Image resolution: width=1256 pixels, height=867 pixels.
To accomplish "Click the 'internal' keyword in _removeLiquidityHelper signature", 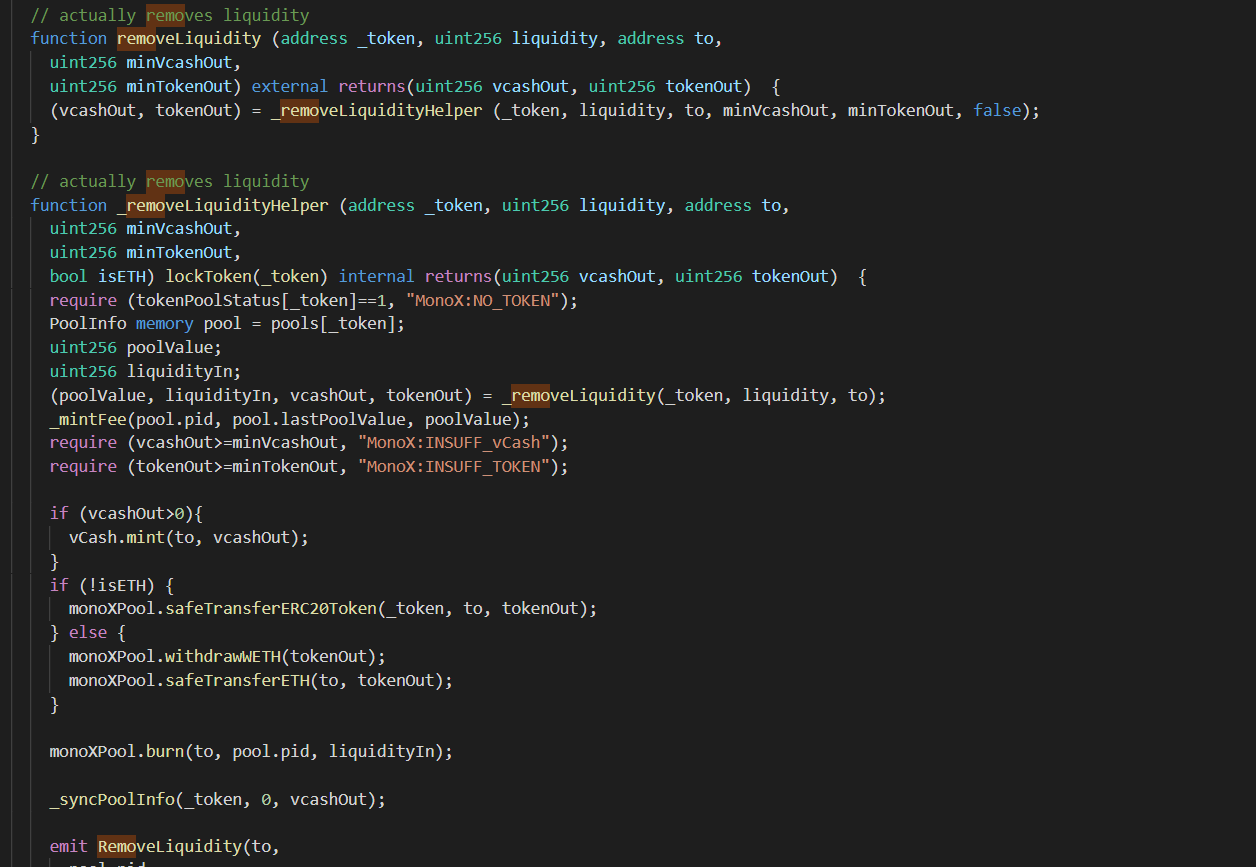I will 377,277.
